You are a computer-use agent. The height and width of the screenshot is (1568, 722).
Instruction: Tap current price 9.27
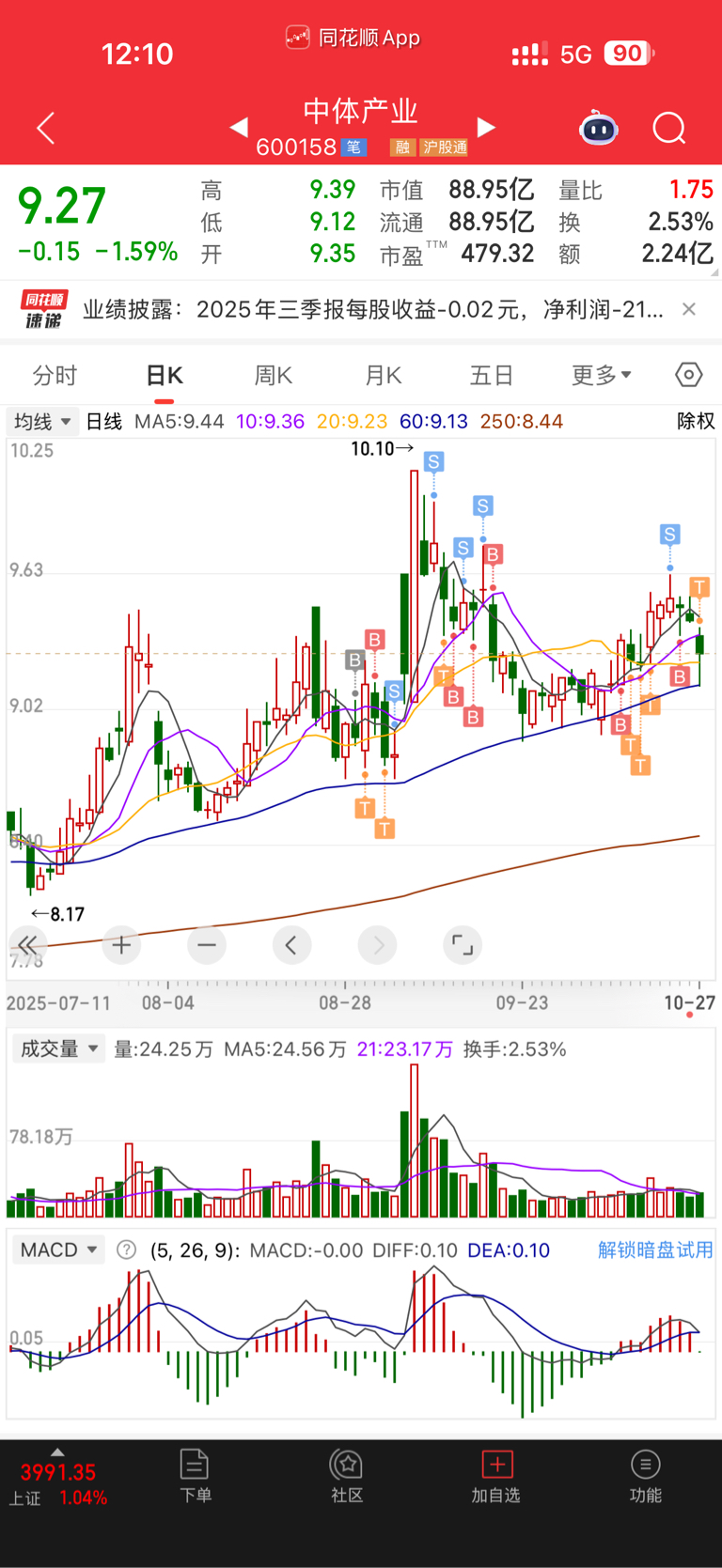click(62, 207)
